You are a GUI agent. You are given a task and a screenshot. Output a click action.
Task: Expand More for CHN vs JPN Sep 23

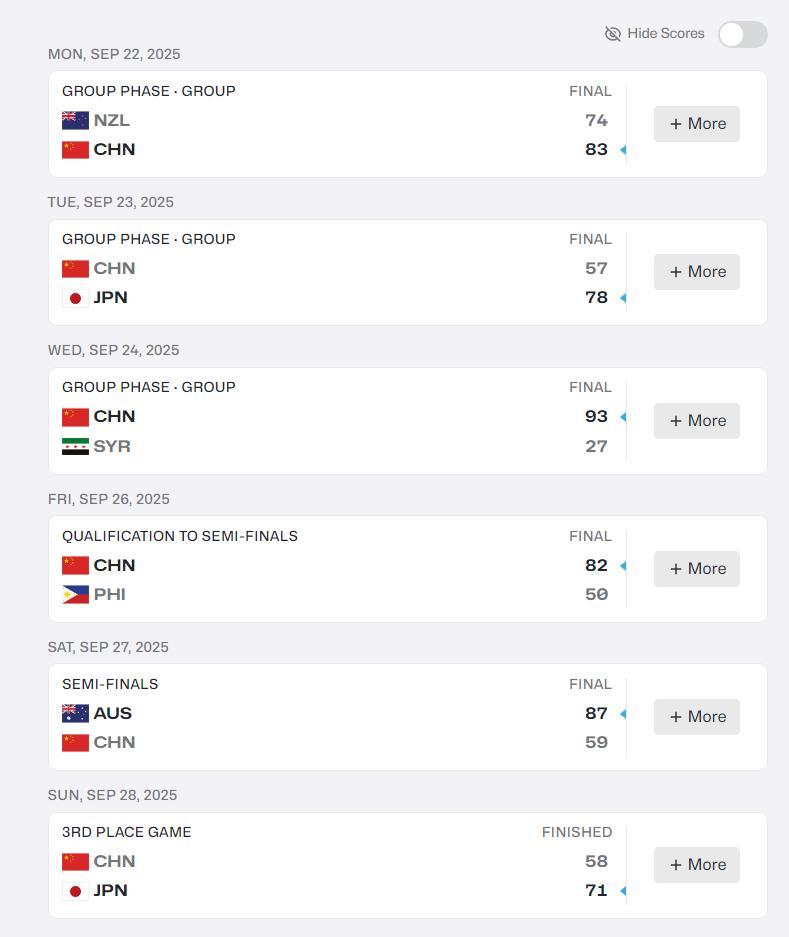click(x=697, y=272)
